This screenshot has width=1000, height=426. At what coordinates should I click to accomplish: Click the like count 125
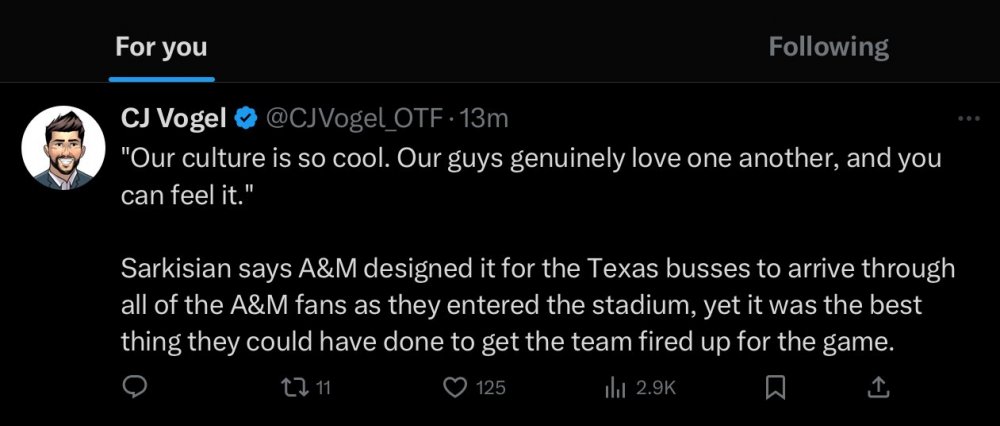[x=490, y=388]
